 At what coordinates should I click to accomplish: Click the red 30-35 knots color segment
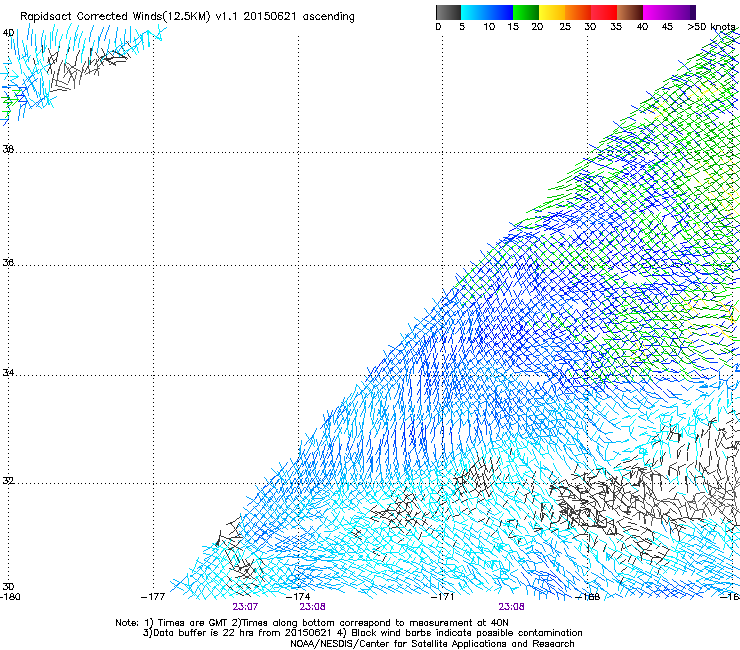(604, 12)
